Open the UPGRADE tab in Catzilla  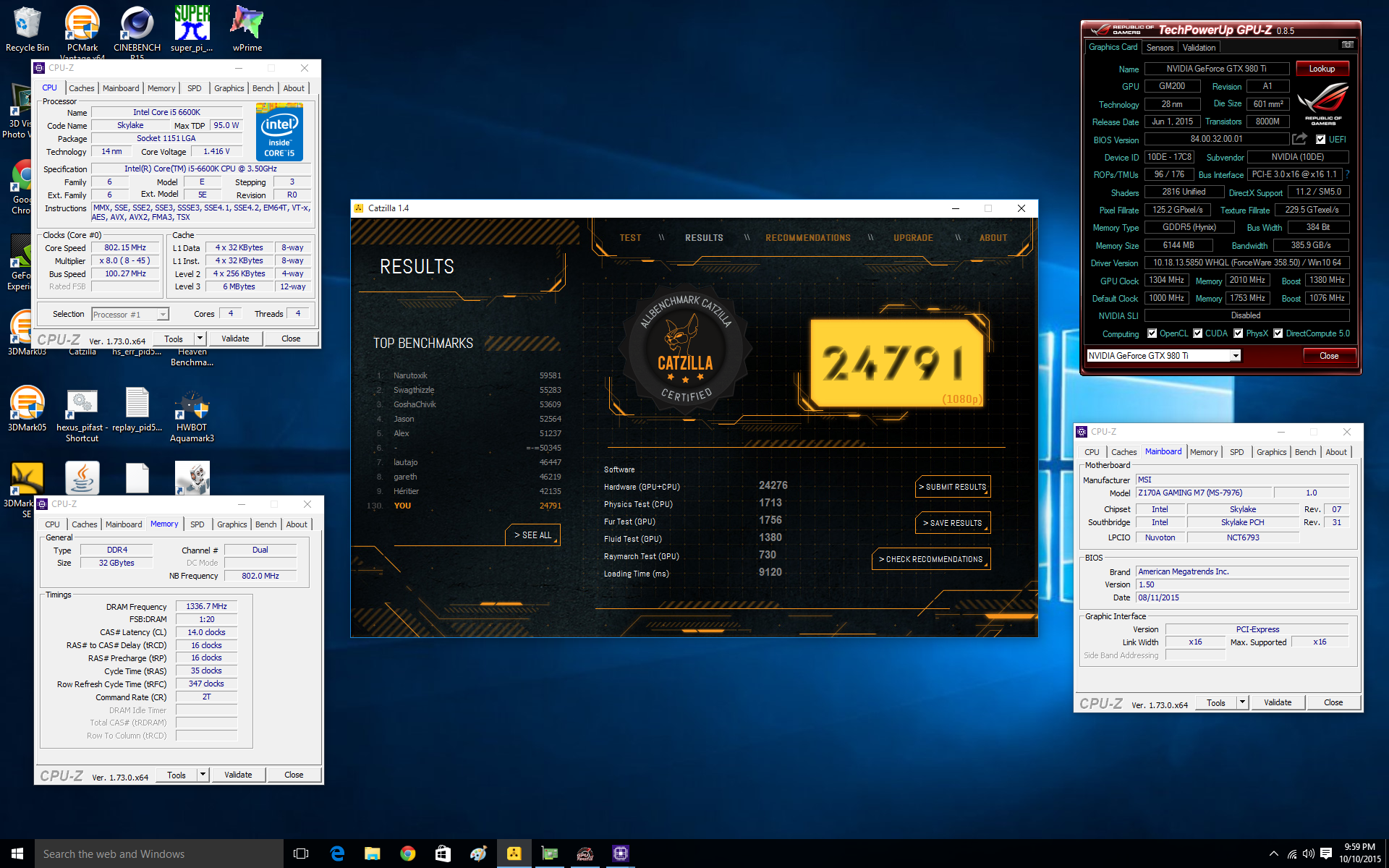point(913,238)
